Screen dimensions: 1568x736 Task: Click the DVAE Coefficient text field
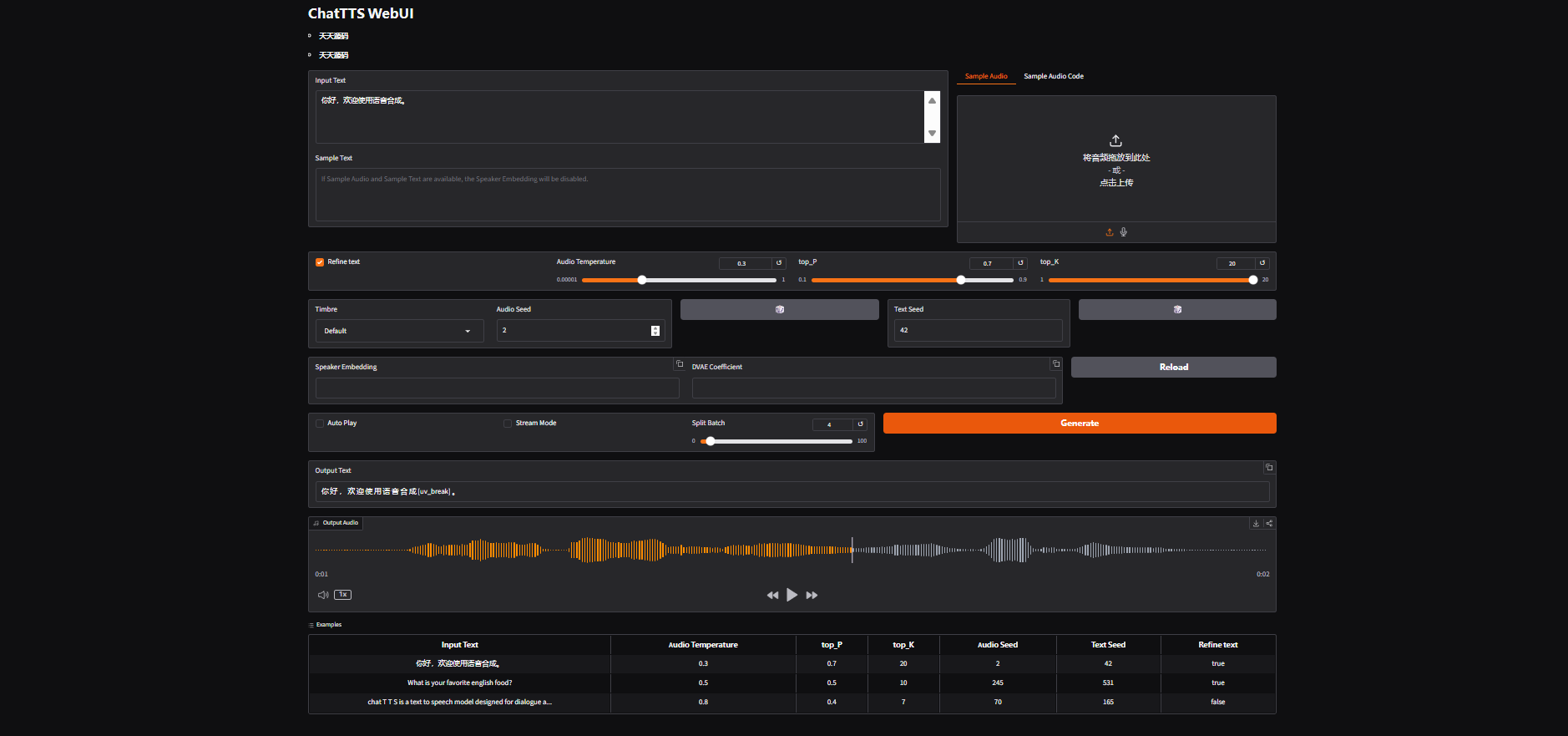point(874,388)
